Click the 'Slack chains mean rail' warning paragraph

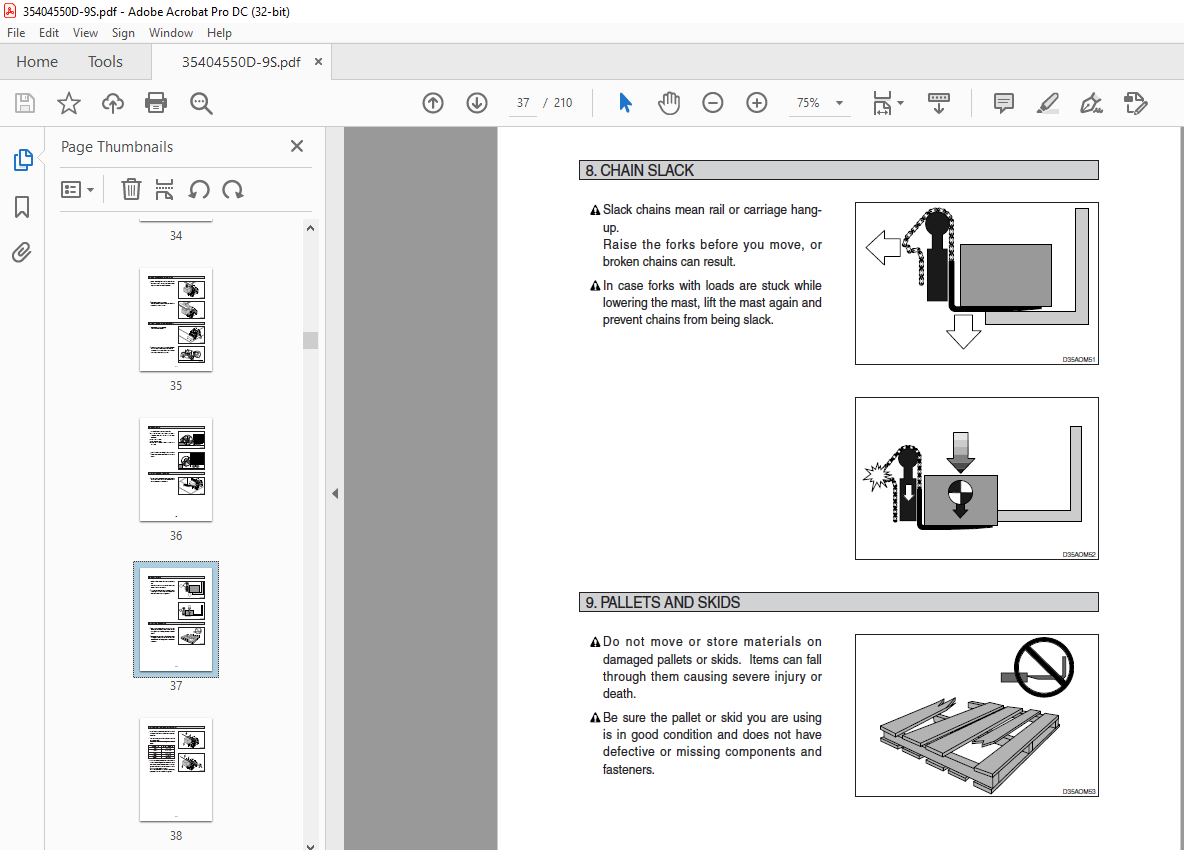tap(707, 236)
